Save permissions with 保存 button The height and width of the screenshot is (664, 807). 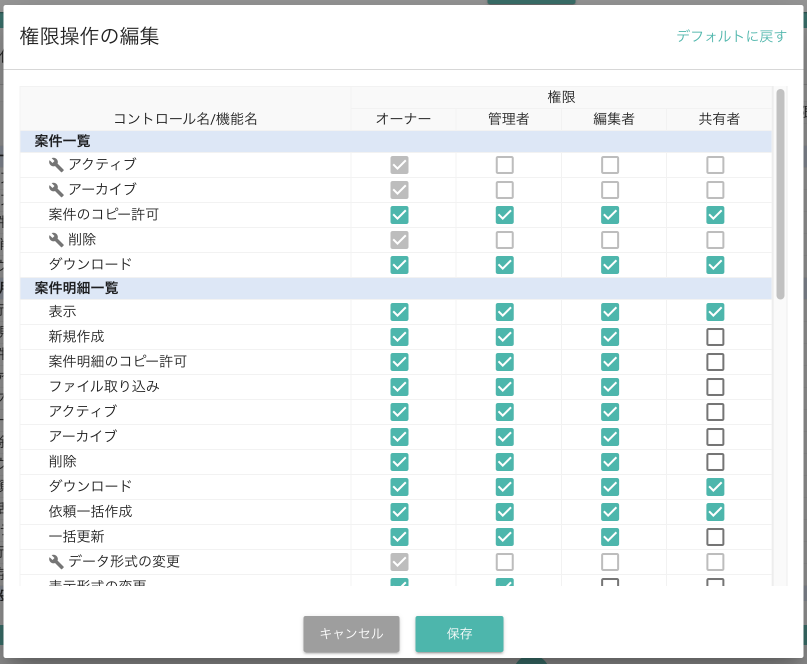coord(459,634)
